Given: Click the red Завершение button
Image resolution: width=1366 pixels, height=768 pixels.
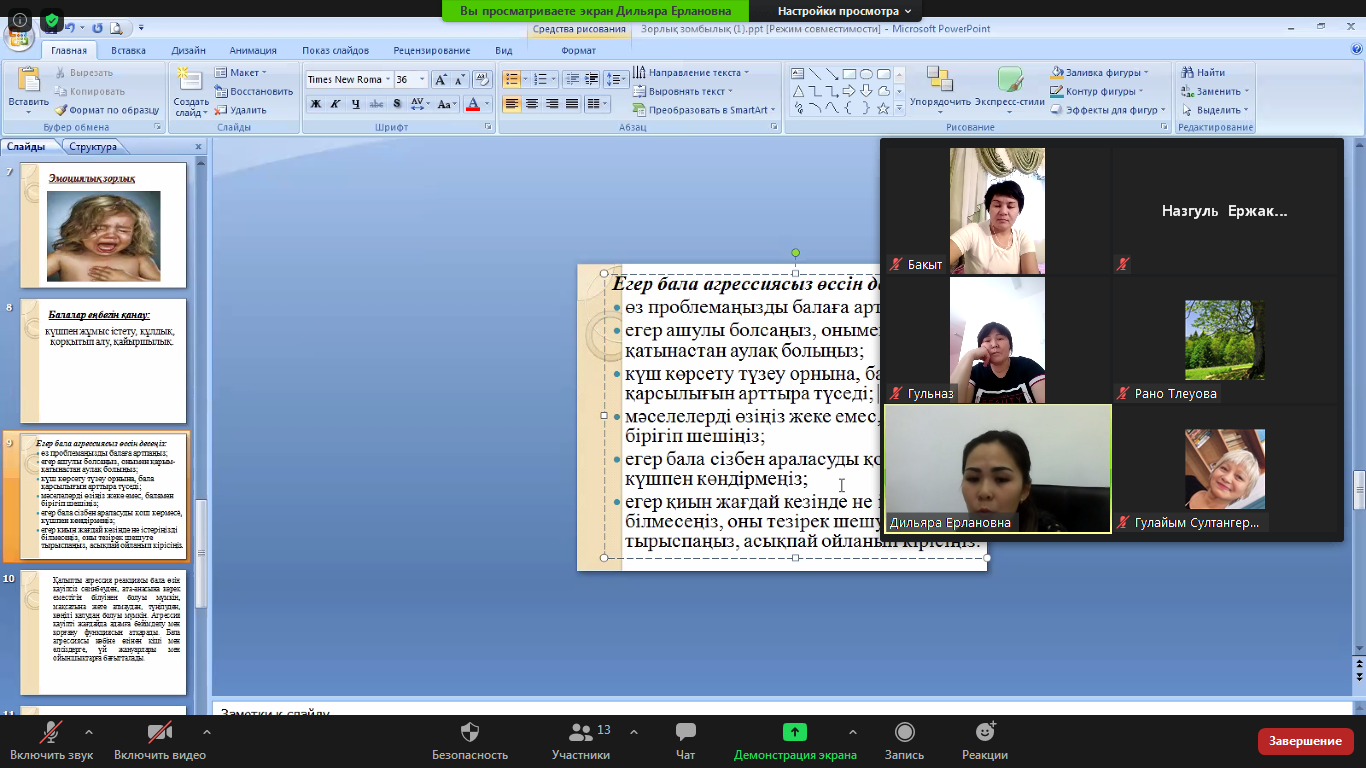Looking at the screenshot, I should point(1305,741).
